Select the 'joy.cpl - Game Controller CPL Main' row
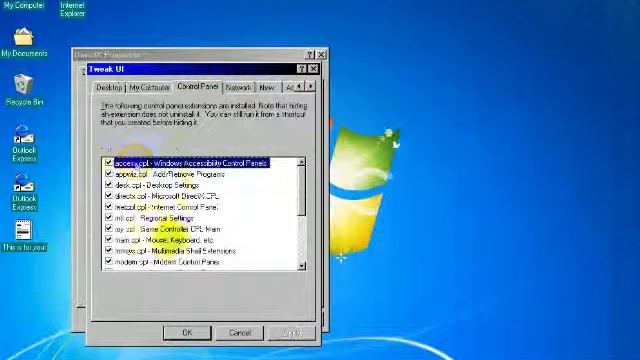 pos(167,229)
